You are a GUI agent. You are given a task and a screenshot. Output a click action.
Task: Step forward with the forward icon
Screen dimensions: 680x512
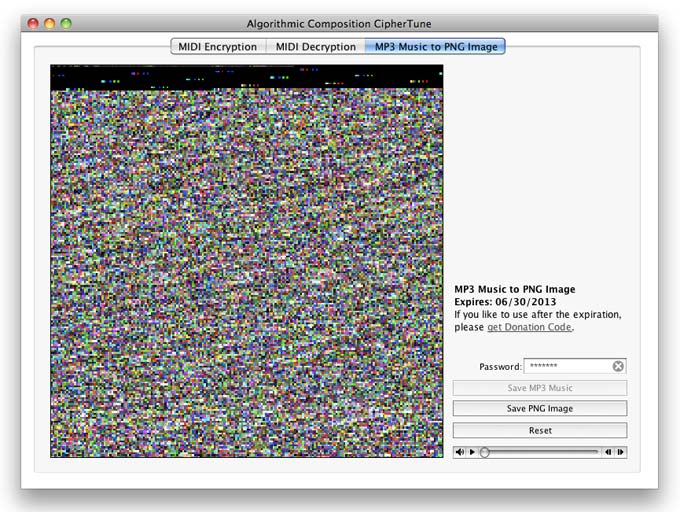[x=621, y=452]
